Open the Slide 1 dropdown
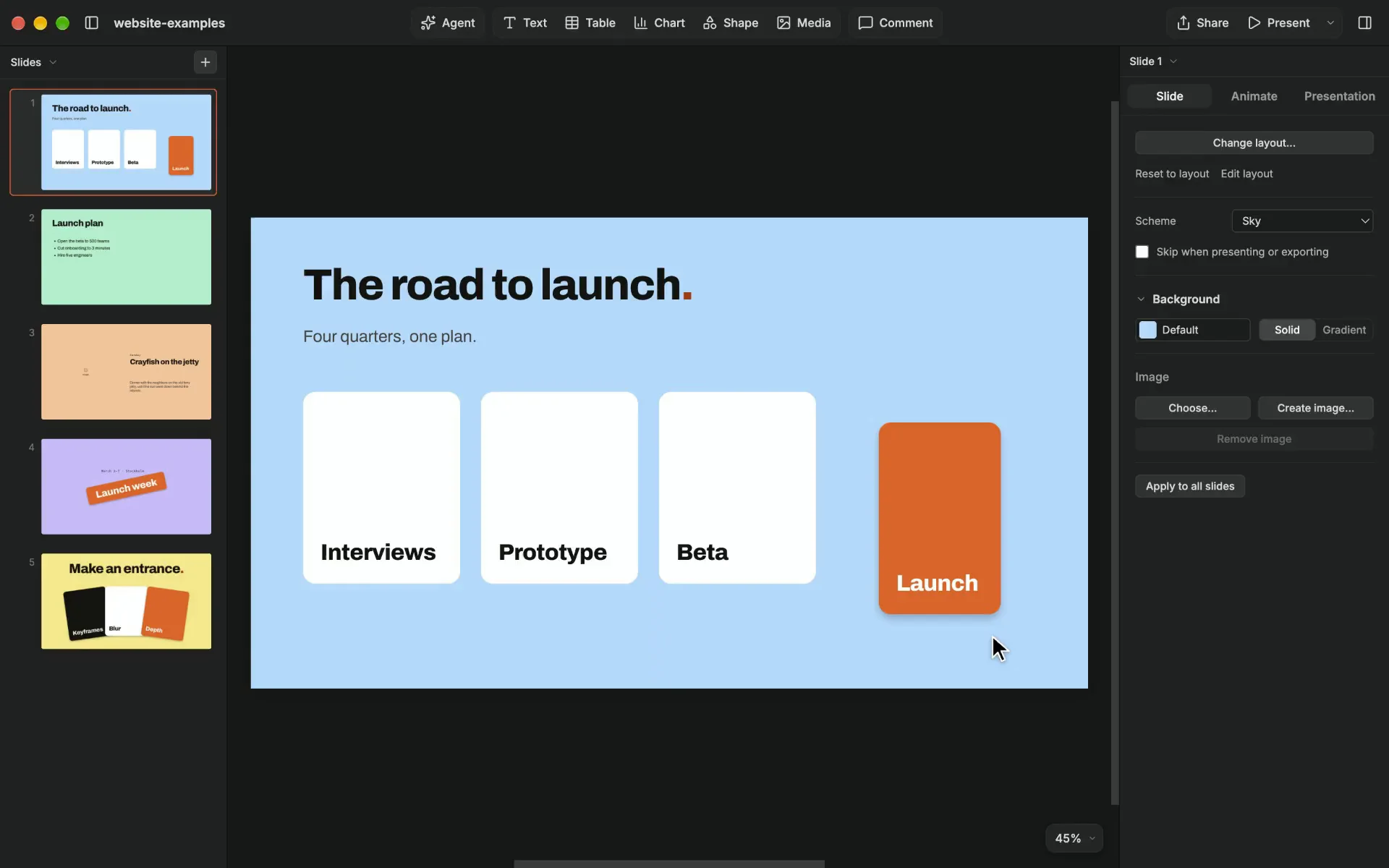The height and width of the screenshot is (868, 1389). [1153, 61]
